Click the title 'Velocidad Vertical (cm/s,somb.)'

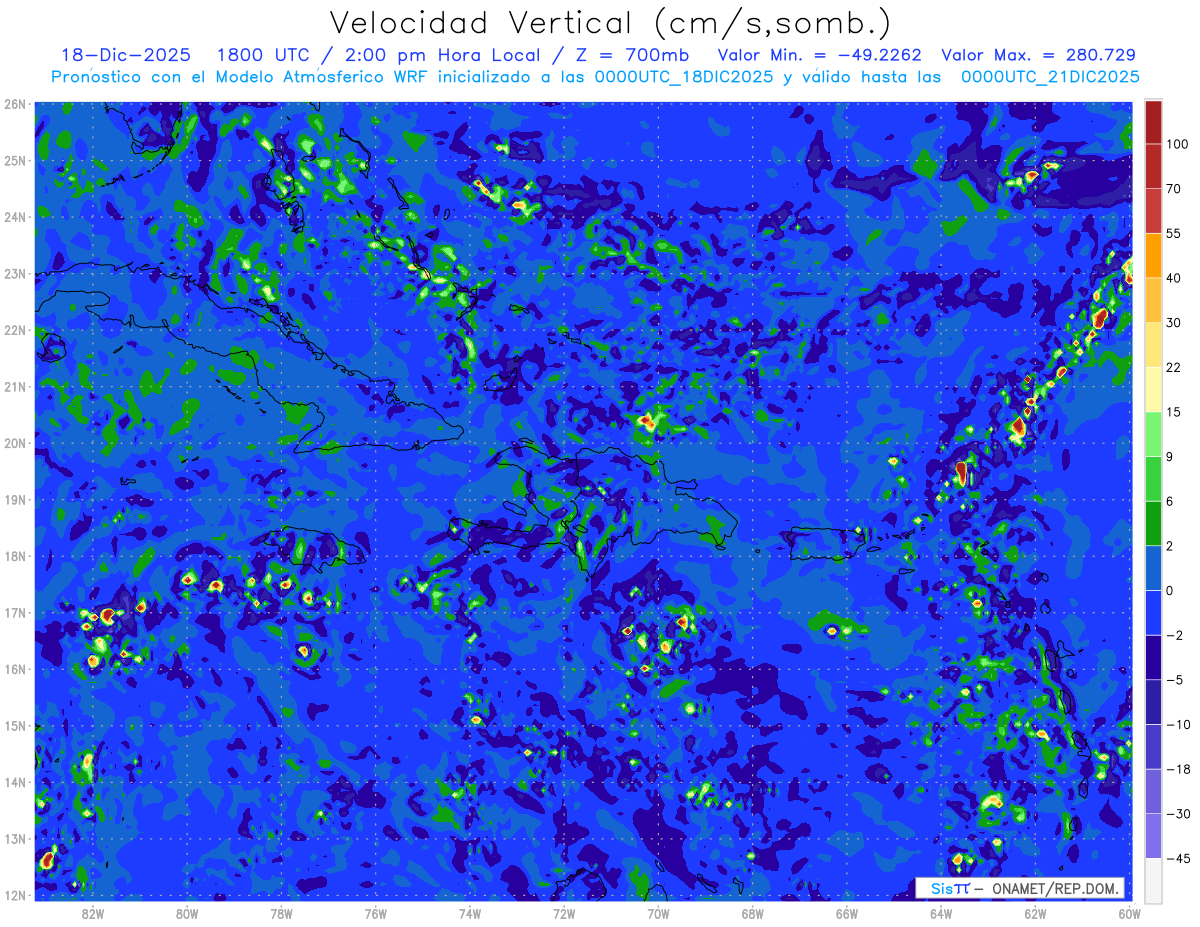609,23
